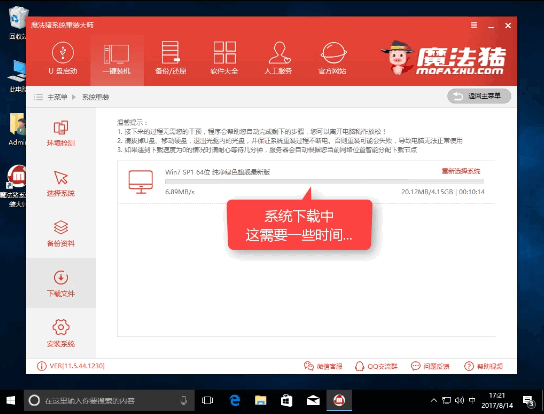This screenshot has width=544, height=414.
Task: Click the 主菜单 breadcrumb
Action: (x=57, y=97)
